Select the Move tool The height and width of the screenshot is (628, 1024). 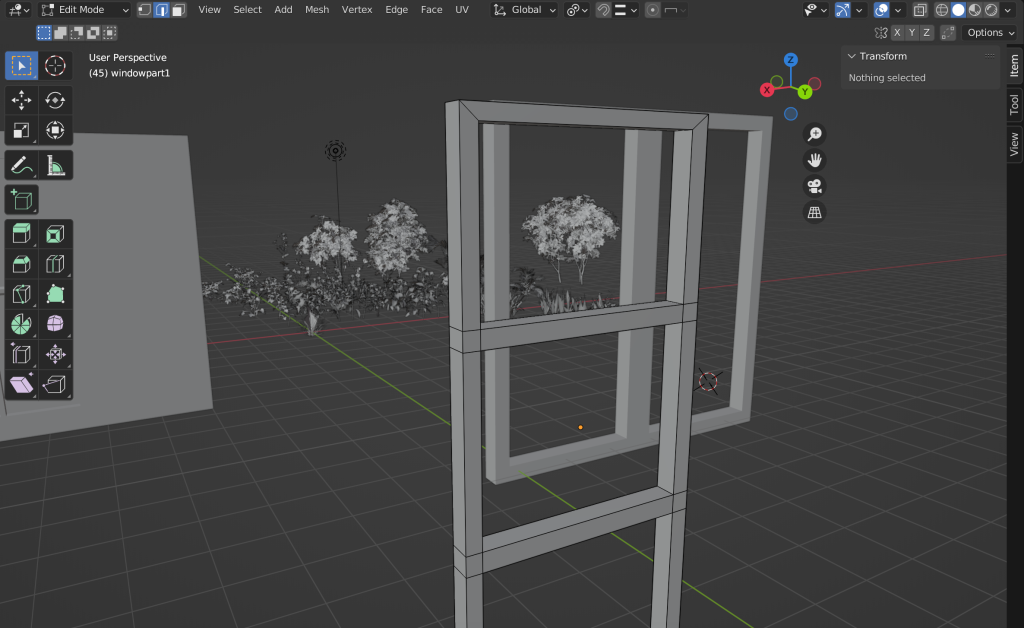pos(21,100)
